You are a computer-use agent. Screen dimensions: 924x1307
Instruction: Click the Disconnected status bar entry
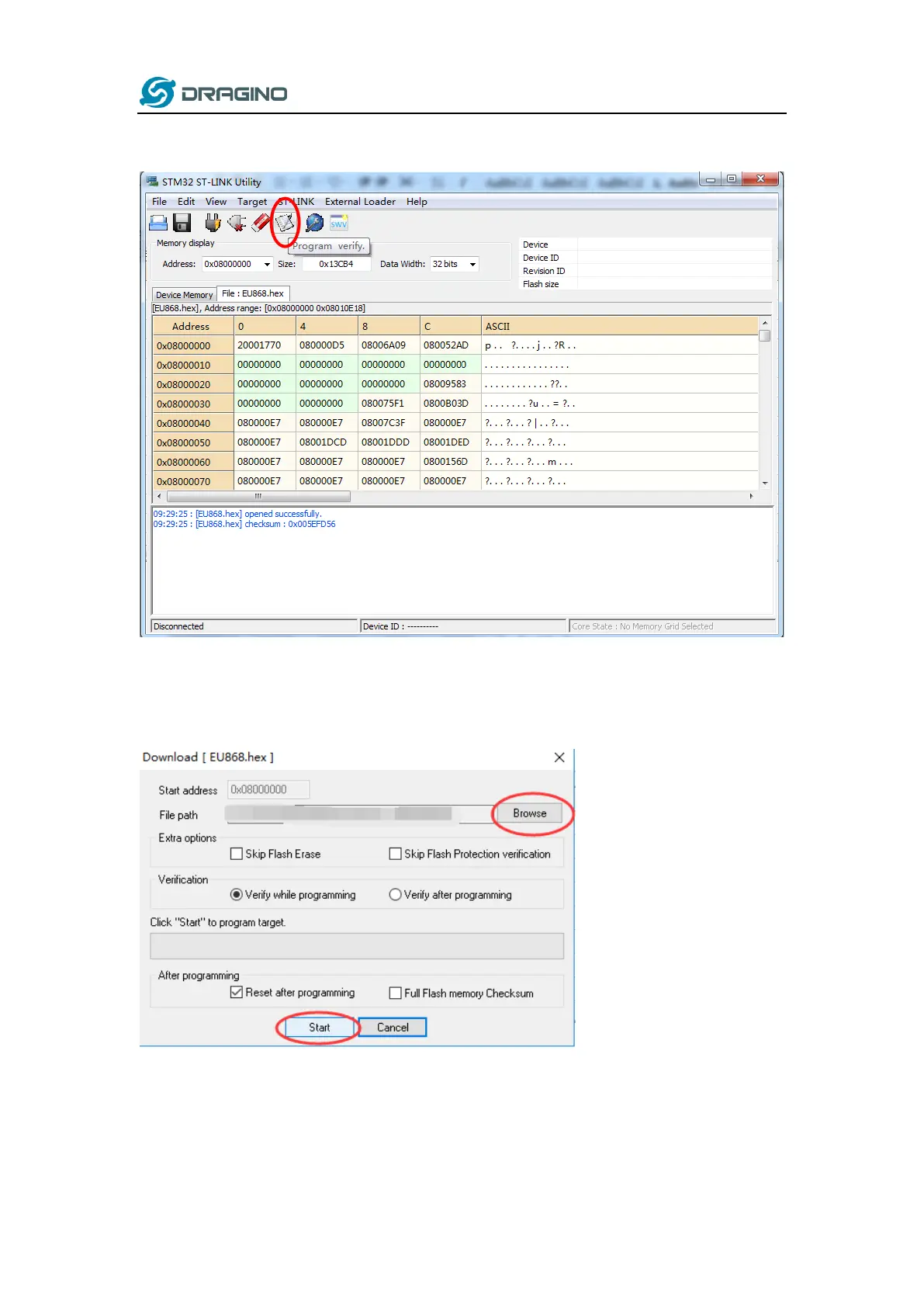click(x=254, y=626)
